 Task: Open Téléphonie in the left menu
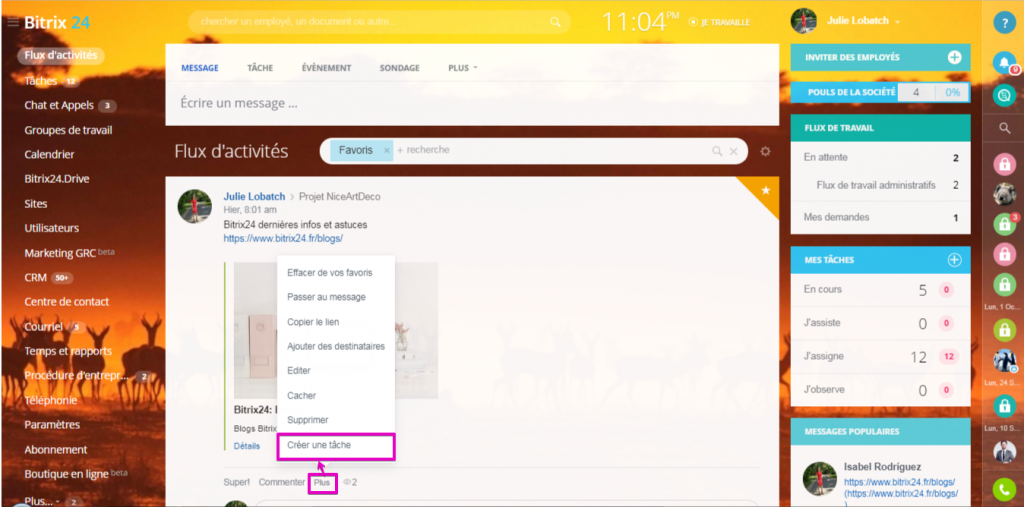(x=50, y=401)
